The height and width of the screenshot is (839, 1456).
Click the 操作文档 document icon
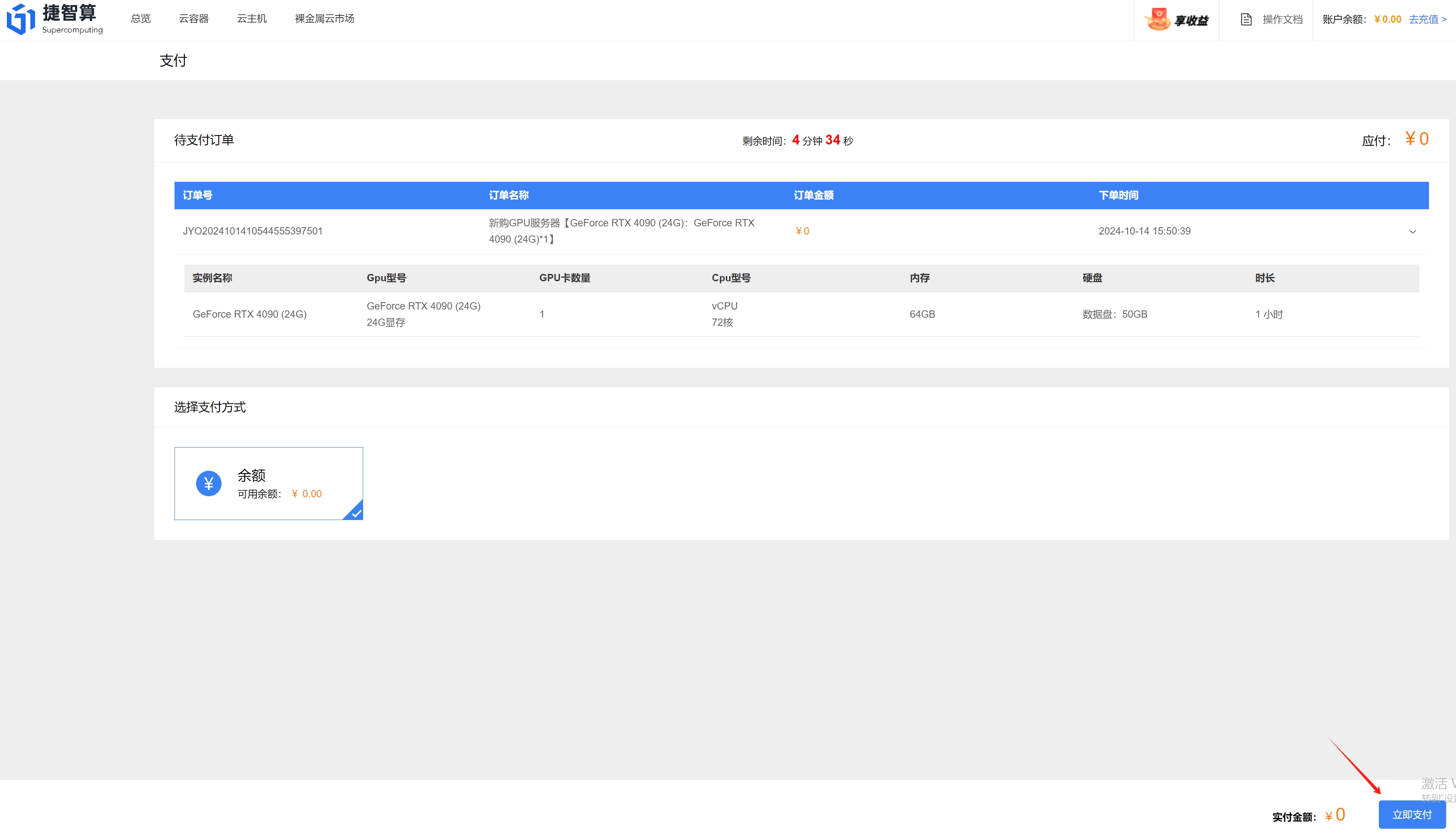[x=1245, y=20]
